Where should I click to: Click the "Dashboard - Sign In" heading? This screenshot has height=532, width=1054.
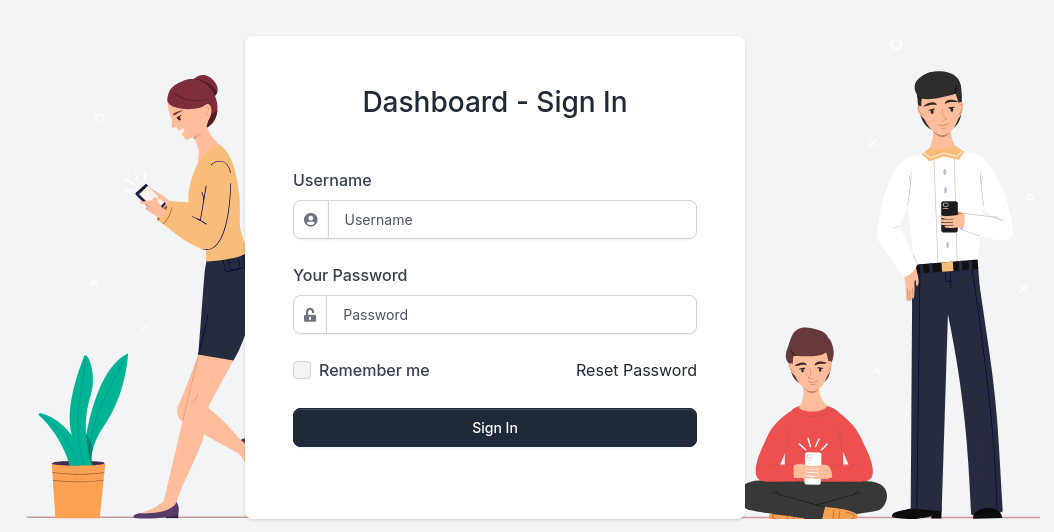click(x=495, y=102)
